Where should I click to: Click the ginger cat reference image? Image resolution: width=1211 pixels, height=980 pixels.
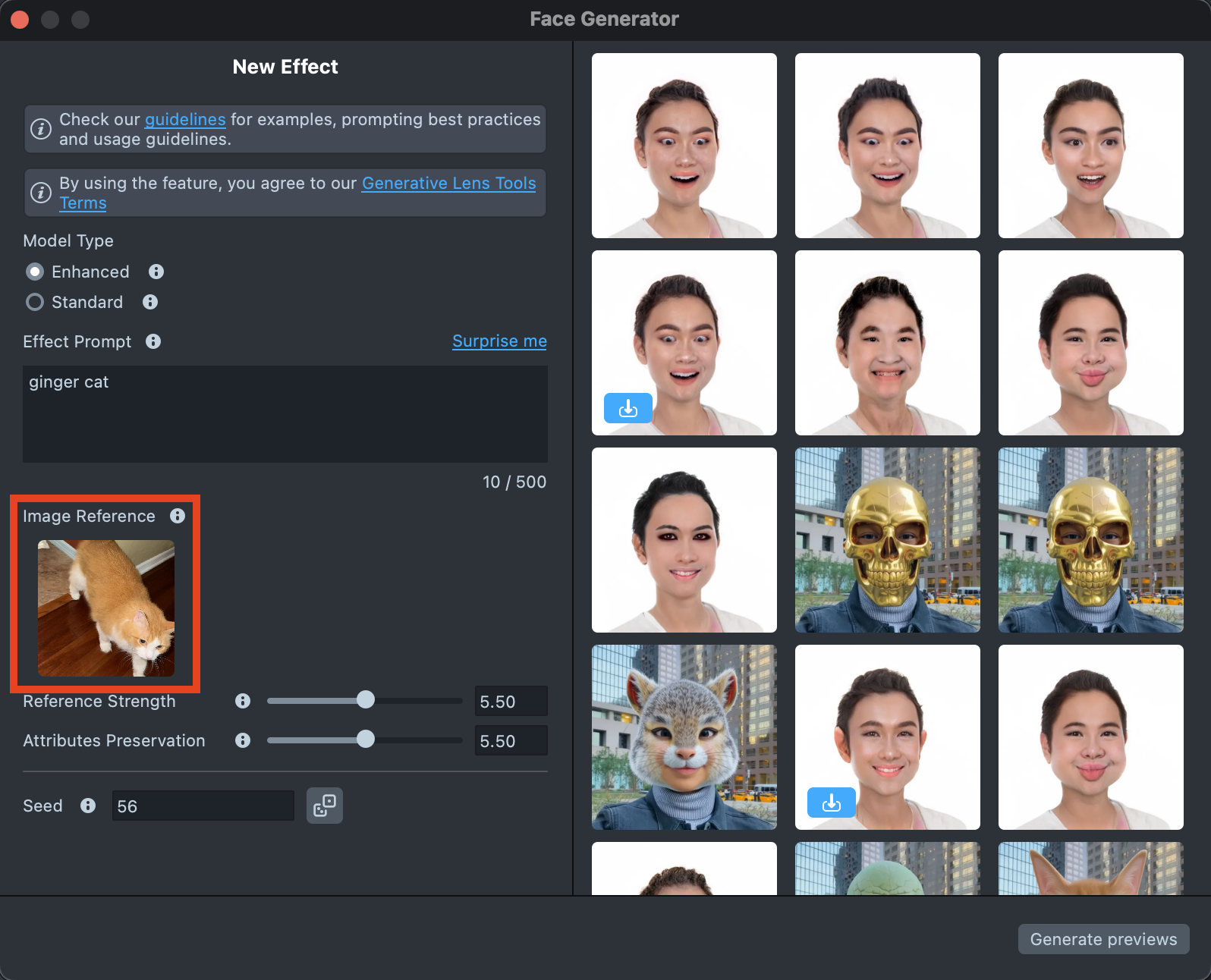point(106,608)
